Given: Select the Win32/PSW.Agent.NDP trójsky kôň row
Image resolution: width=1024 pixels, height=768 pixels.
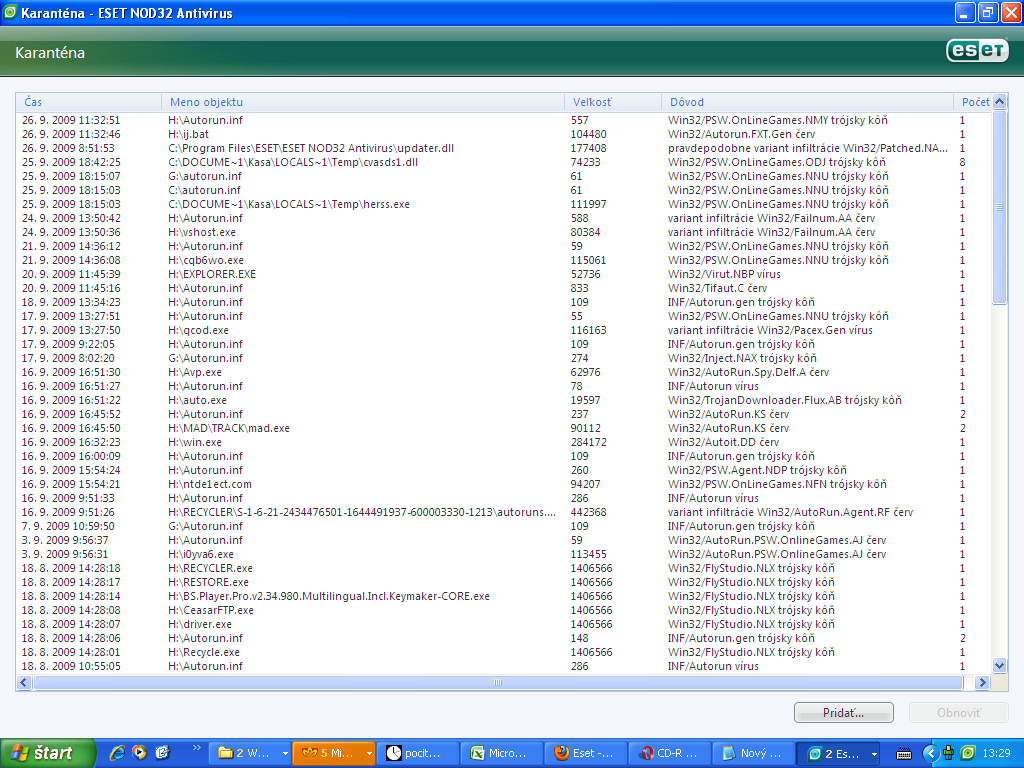Looking at the screenshot, I should pos(504,470).
